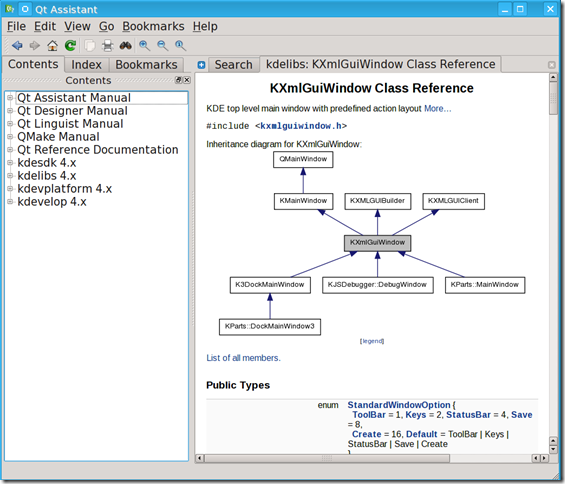Open the Help menu
Image resolution: width=565 pixels, height=484 pixels.
205,26
